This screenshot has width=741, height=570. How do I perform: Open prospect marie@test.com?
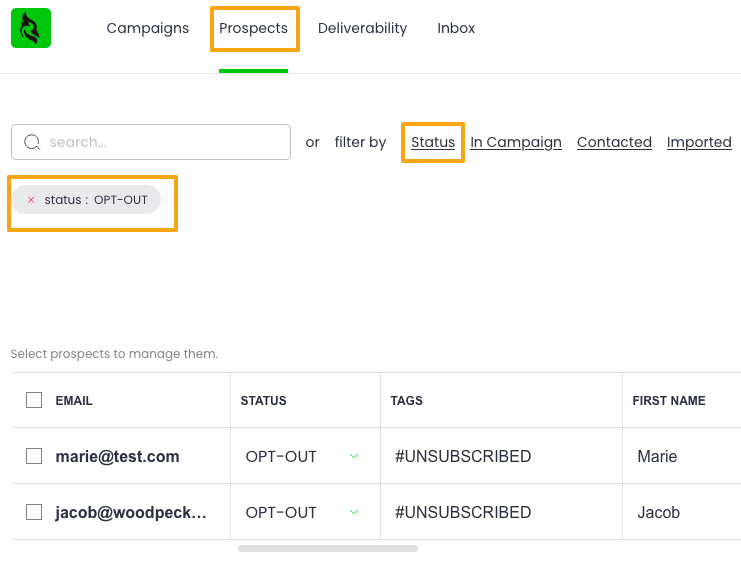[x=117, y=456]
